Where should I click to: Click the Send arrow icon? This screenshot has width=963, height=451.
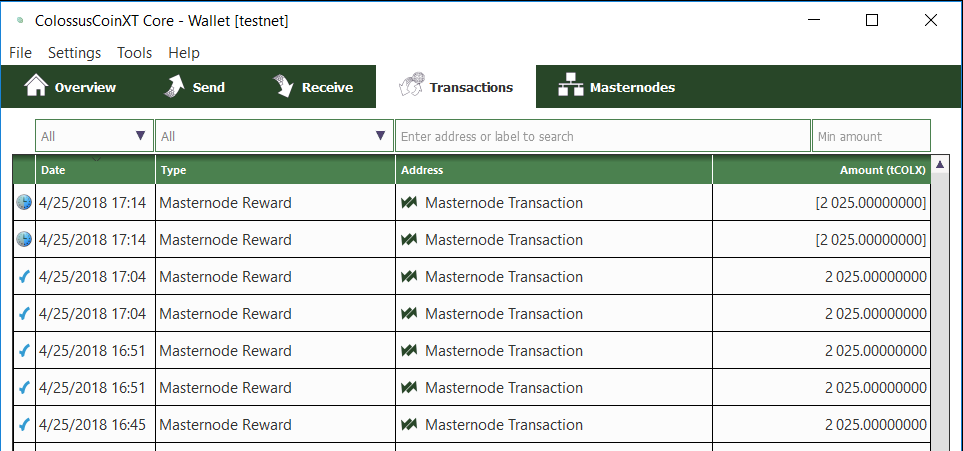174,87
